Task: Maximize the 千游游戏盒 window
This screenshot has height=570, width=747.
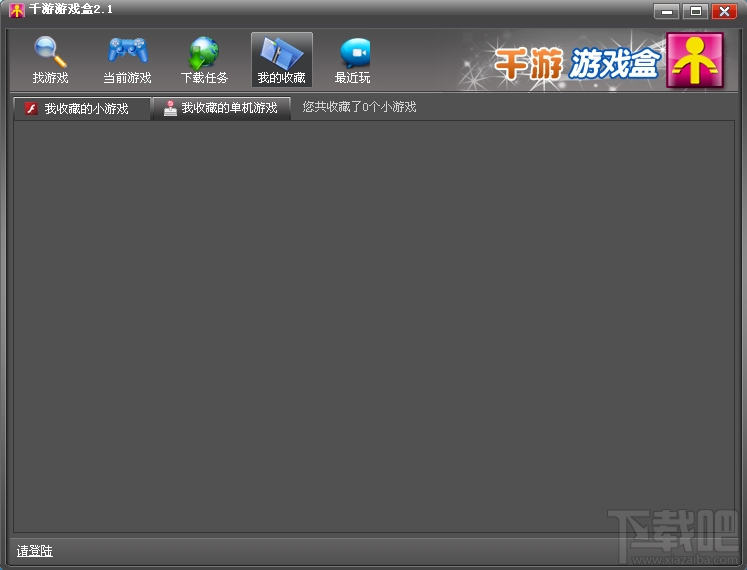Action: [696, 11]
